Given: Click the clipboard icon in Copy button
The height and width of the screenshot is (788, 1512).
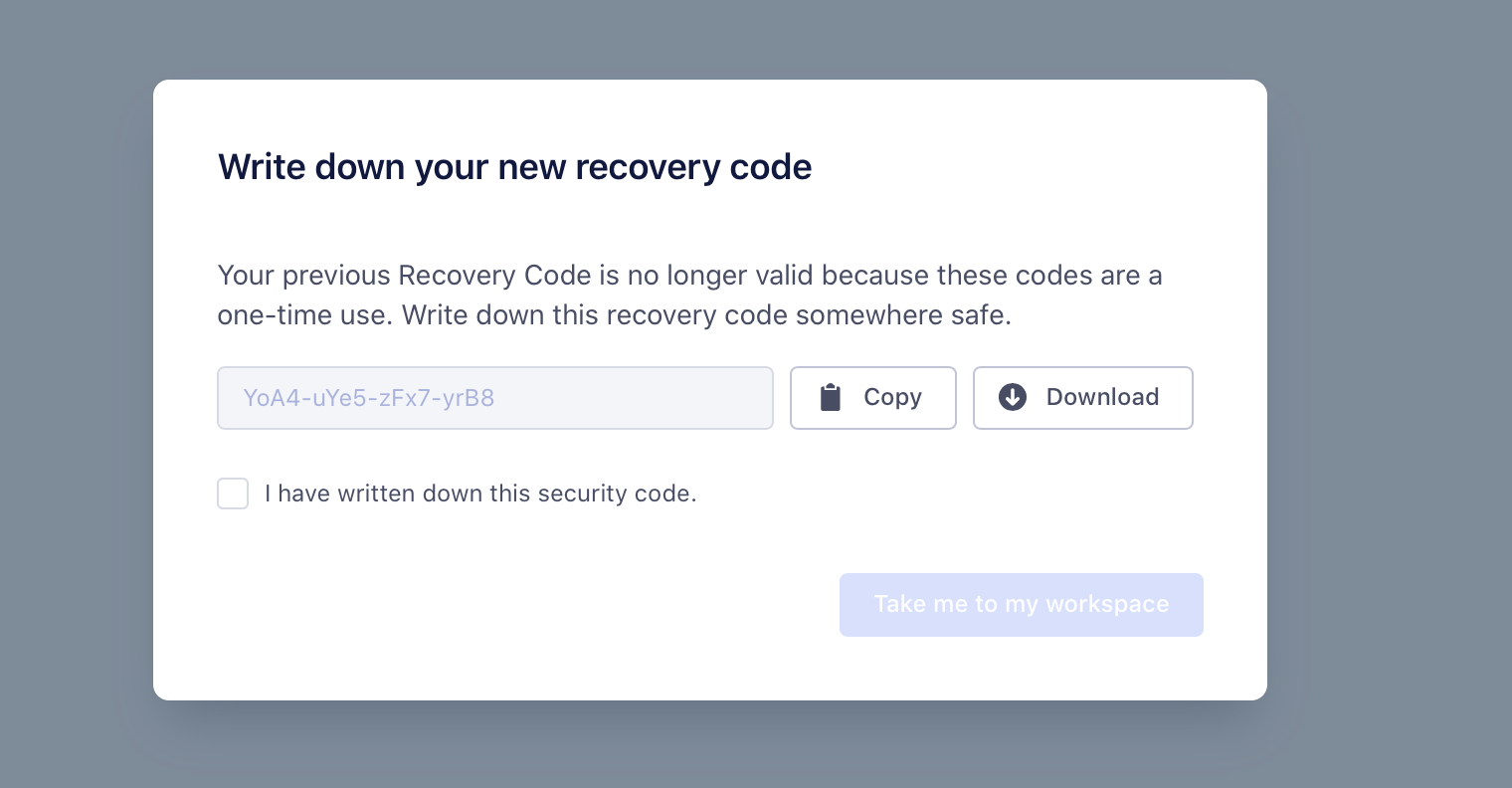Looking at the screenshot, I should pos(830,398).
